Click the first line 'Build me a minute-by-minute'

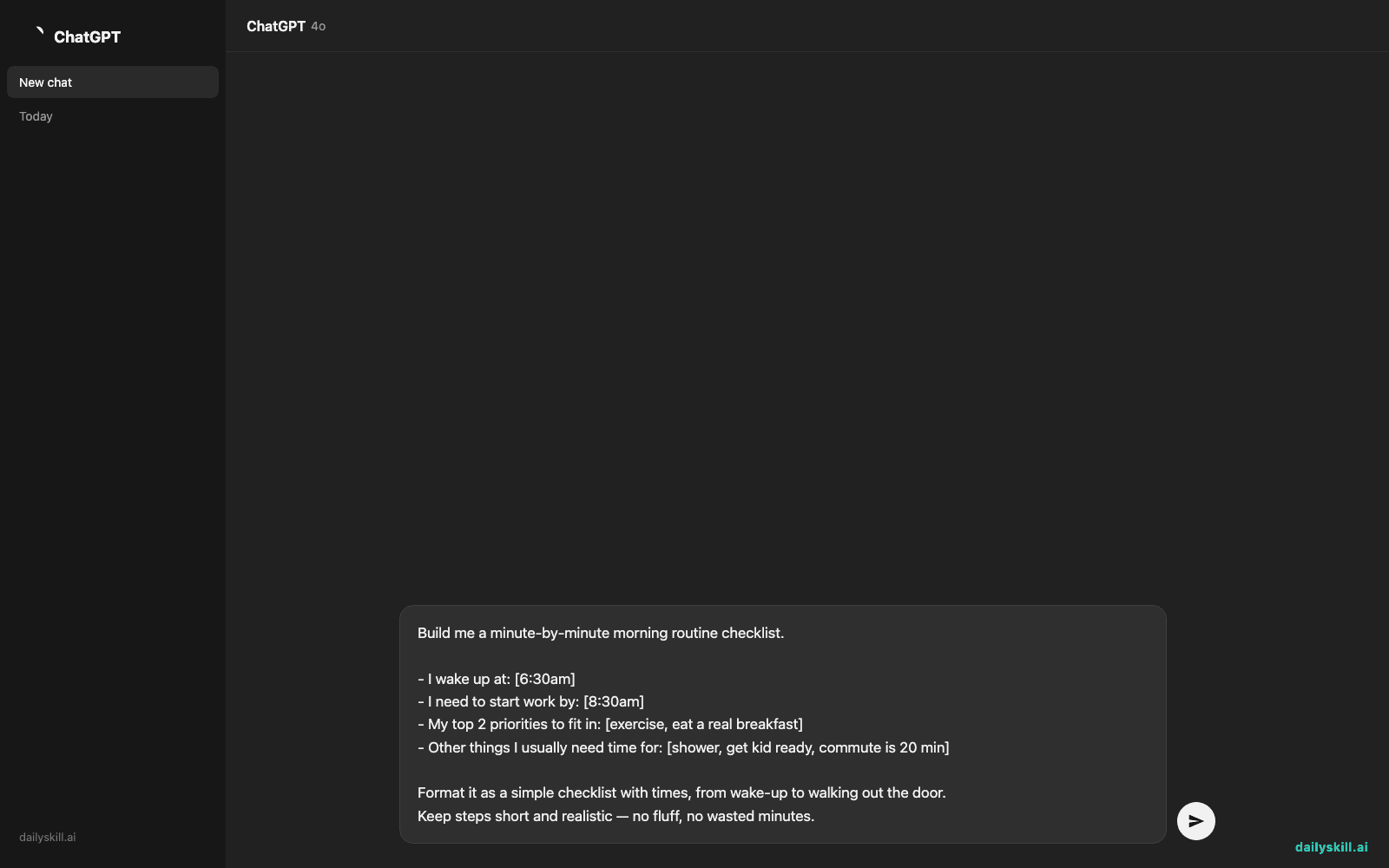click(x=601, y=633)
